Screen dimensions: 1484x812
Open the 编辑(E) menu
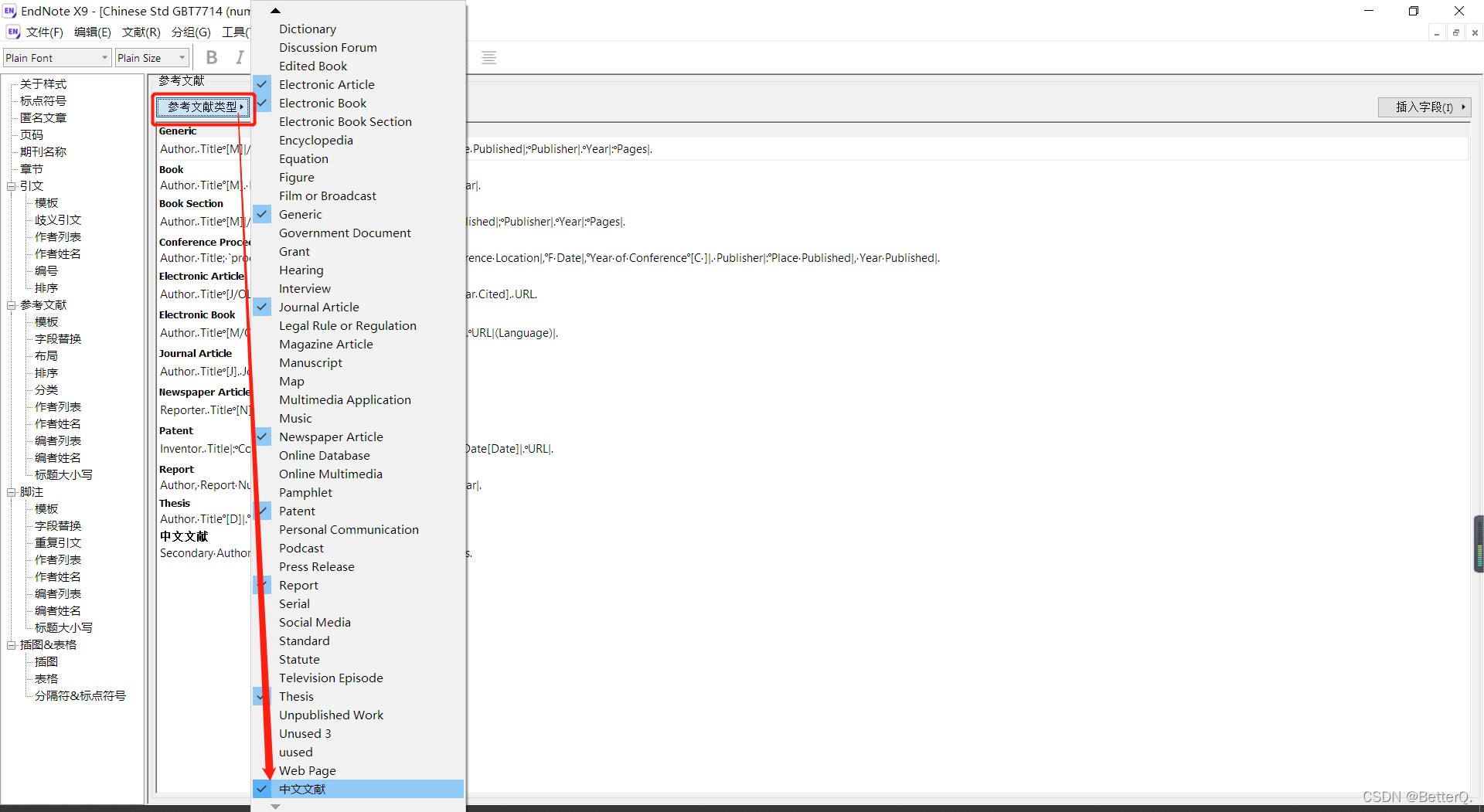pos(92,32)
